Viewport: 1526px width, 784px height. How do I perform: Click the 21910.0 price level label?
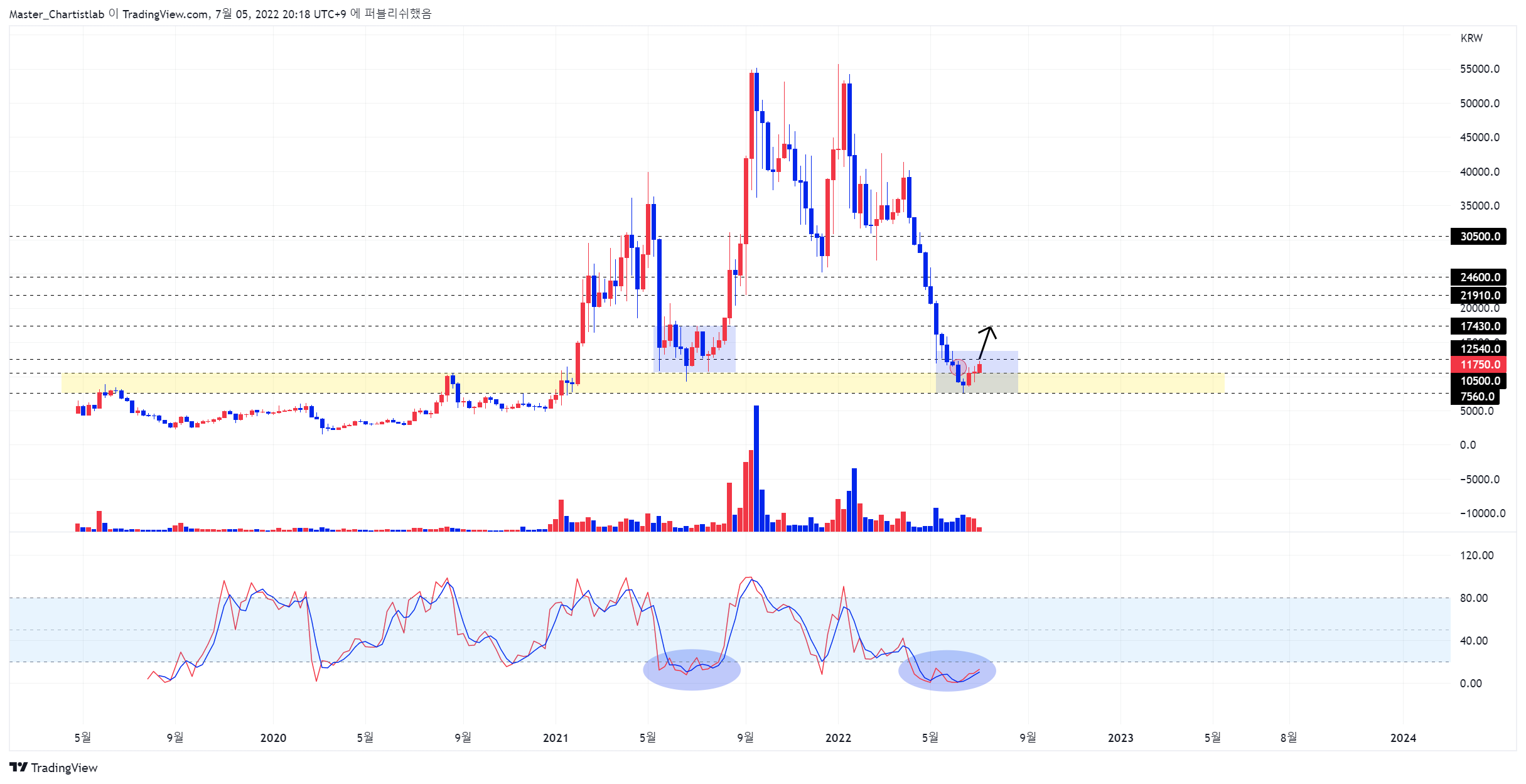(1478, 295)
